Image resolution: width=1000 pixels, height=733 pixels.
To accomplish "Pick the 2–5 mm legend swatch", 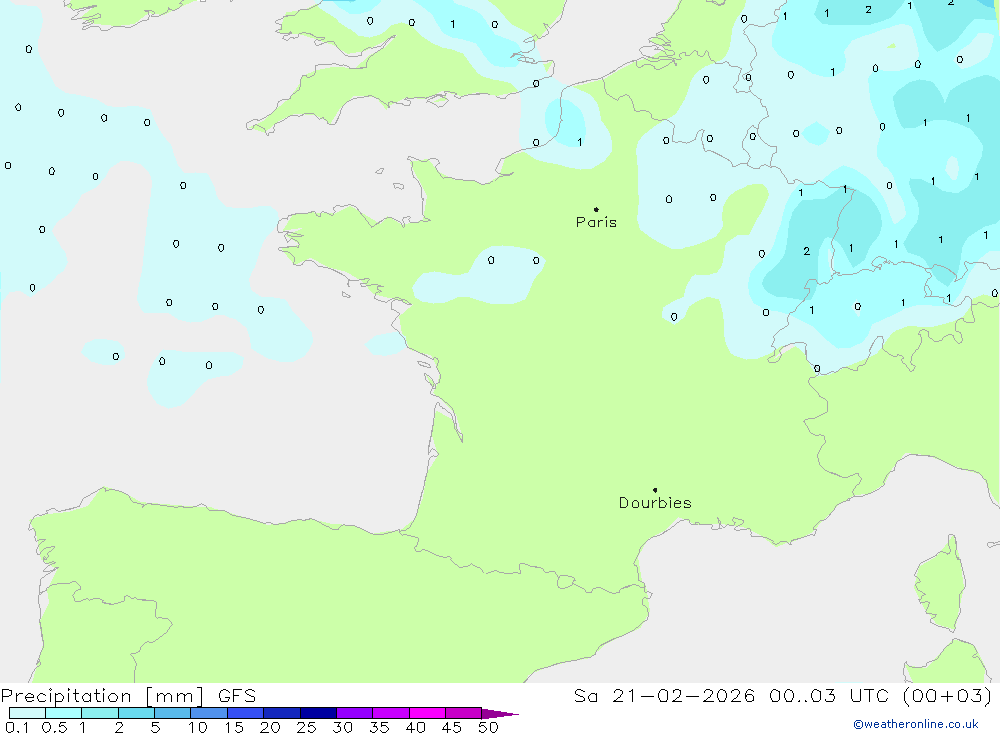I will click(136, 713).
